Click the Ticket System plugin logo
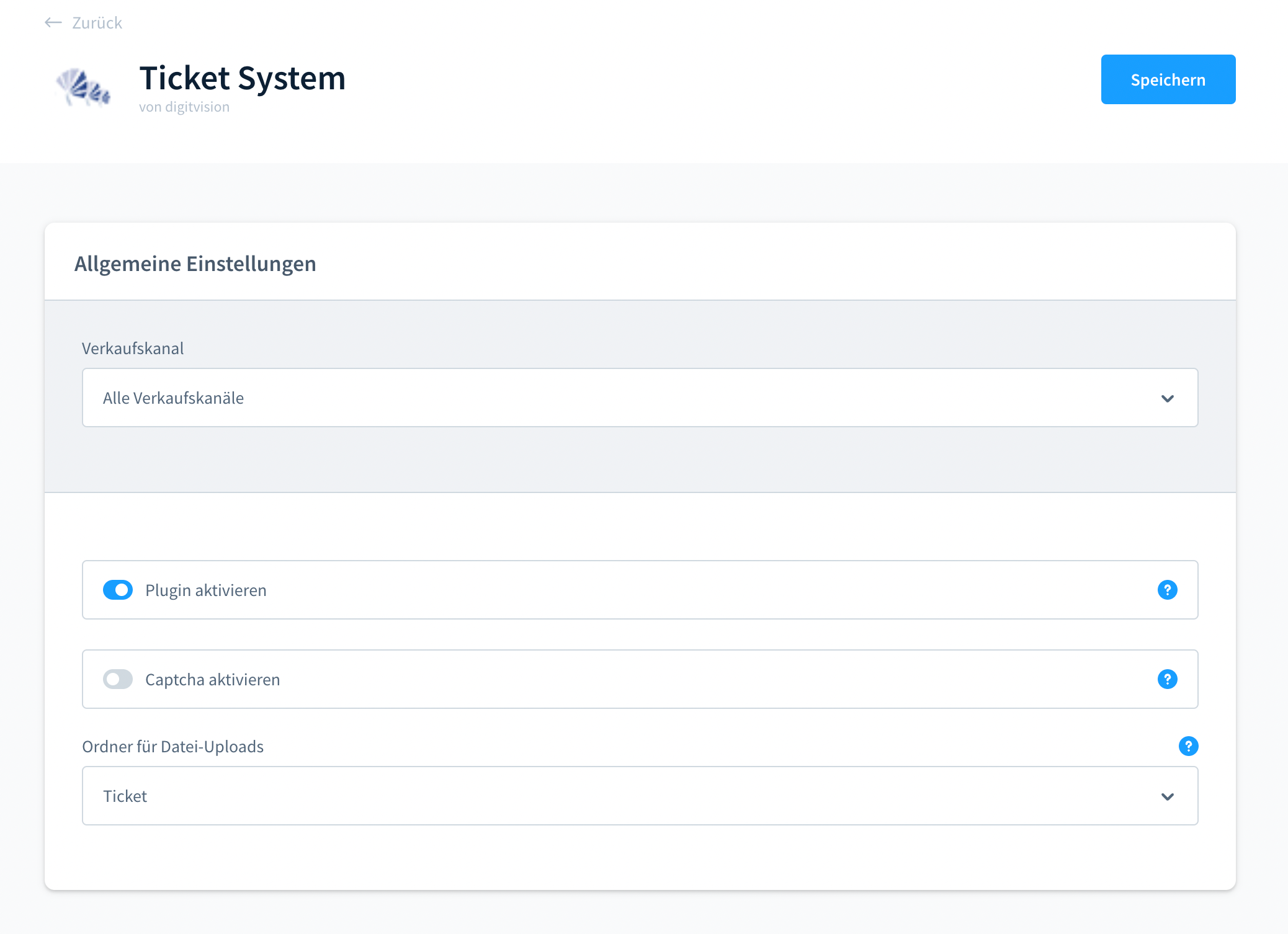Viewport: 1288px width, 934px height. click(84, 87)
